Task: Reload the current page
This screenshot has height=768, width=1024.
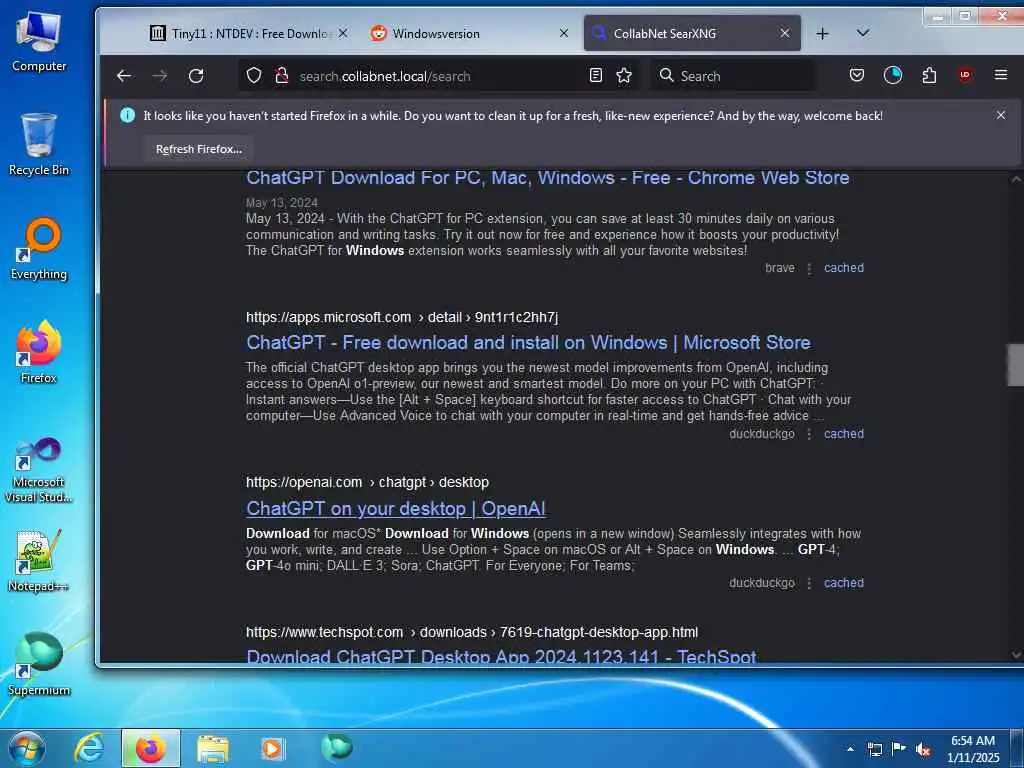Action: [x=196, y=76]
